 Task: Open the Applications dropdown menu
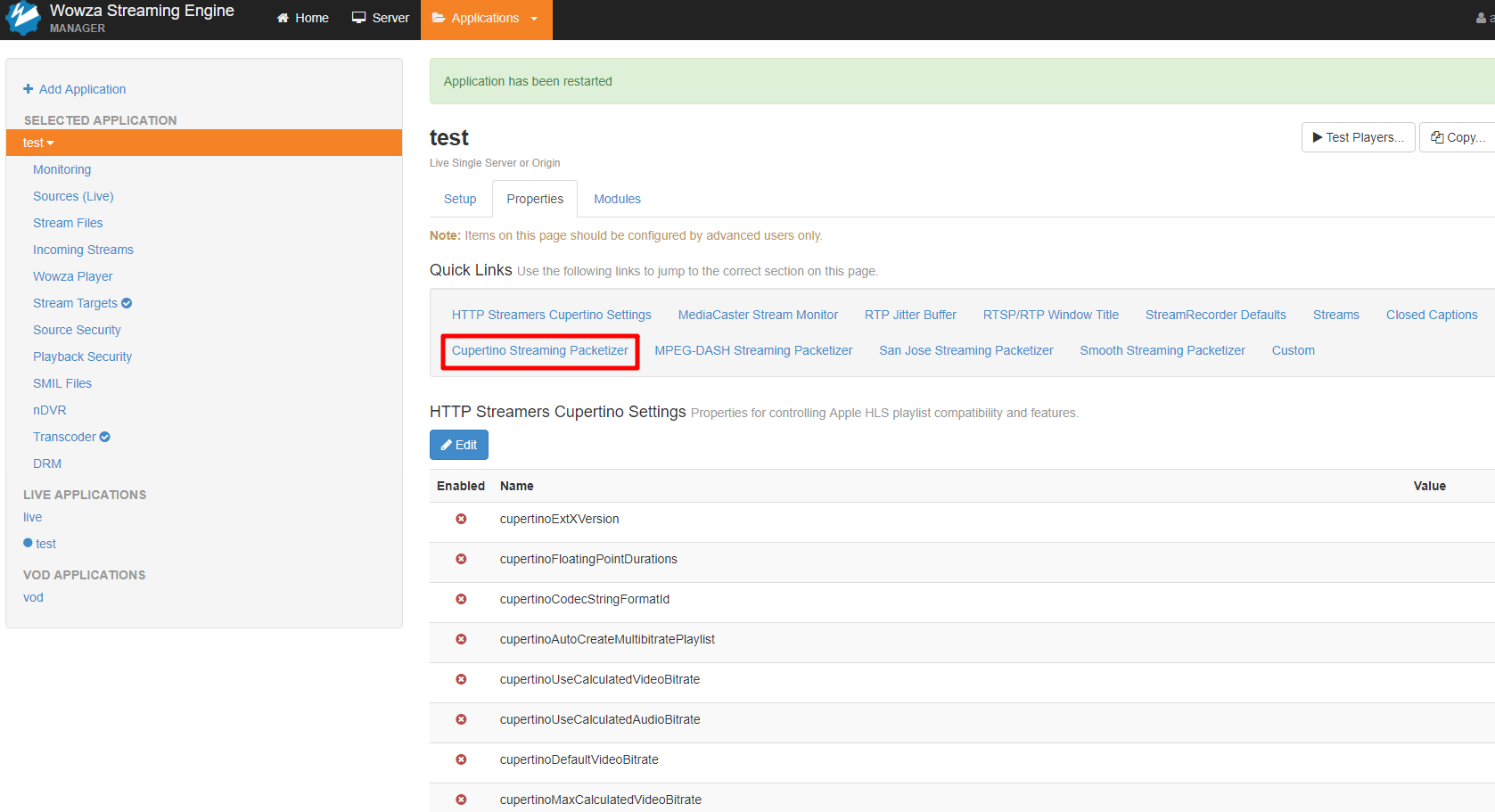[x=486, y=19]
